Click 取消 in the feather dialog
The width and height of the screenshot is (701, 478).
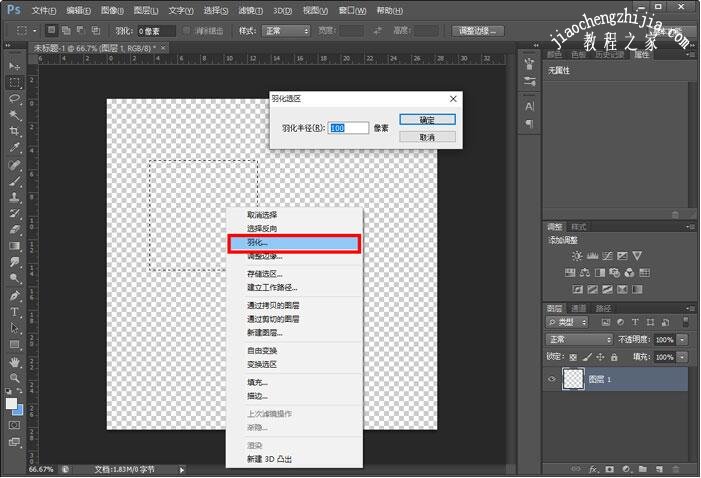[x=427, y=137]
